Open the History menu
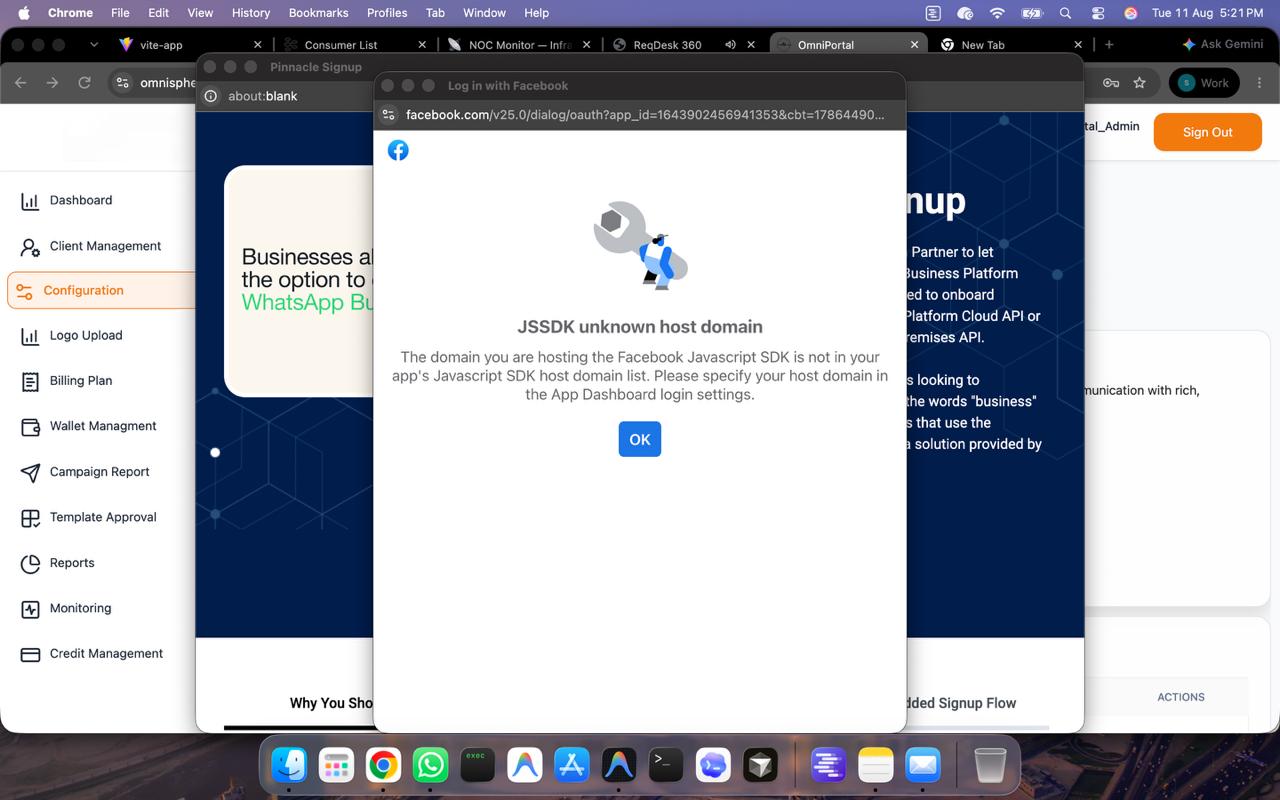This screenshot has height=800, width=1280. tap(251, 13)
